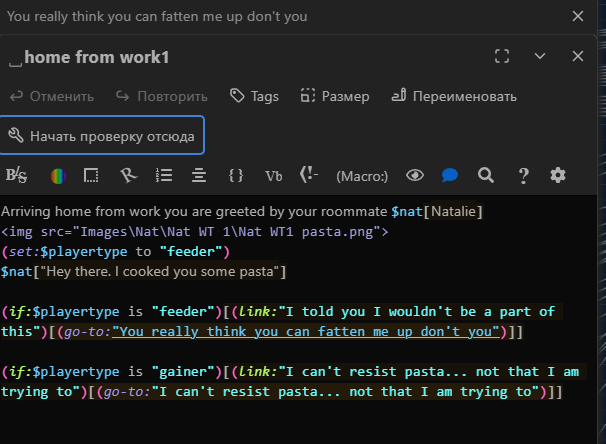Screen dimensions: 606x444
Task: Click the dashed box borders icon
Action: pos(91,176)
